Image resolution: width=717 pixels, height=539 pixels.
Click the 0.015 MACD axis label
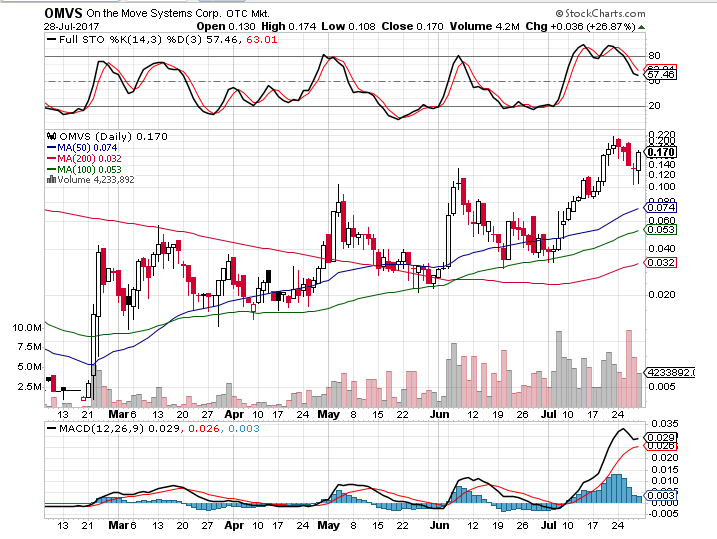665,470
